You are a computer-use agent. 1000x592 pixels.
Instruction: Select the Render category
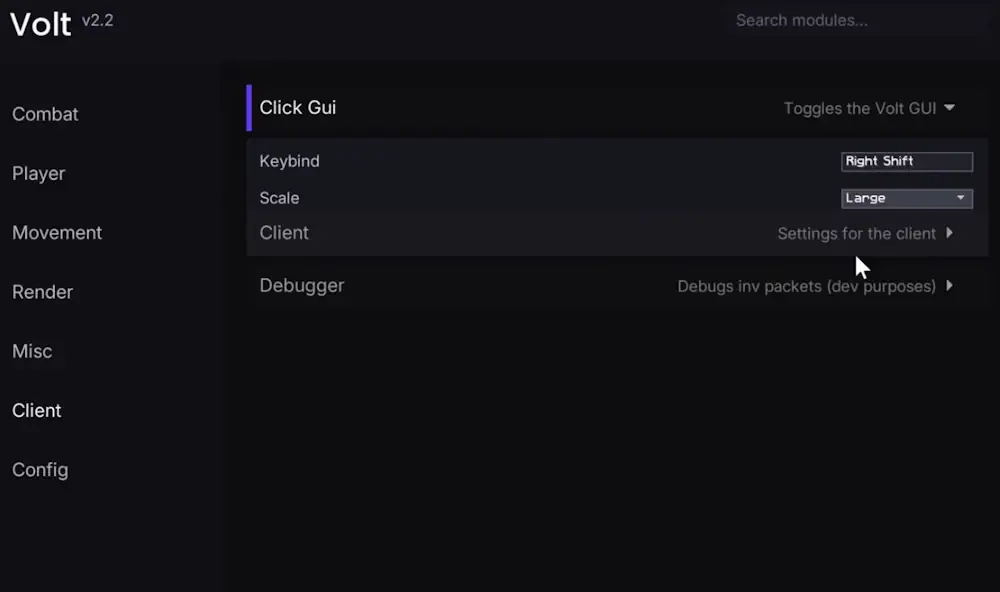point(42,292)
